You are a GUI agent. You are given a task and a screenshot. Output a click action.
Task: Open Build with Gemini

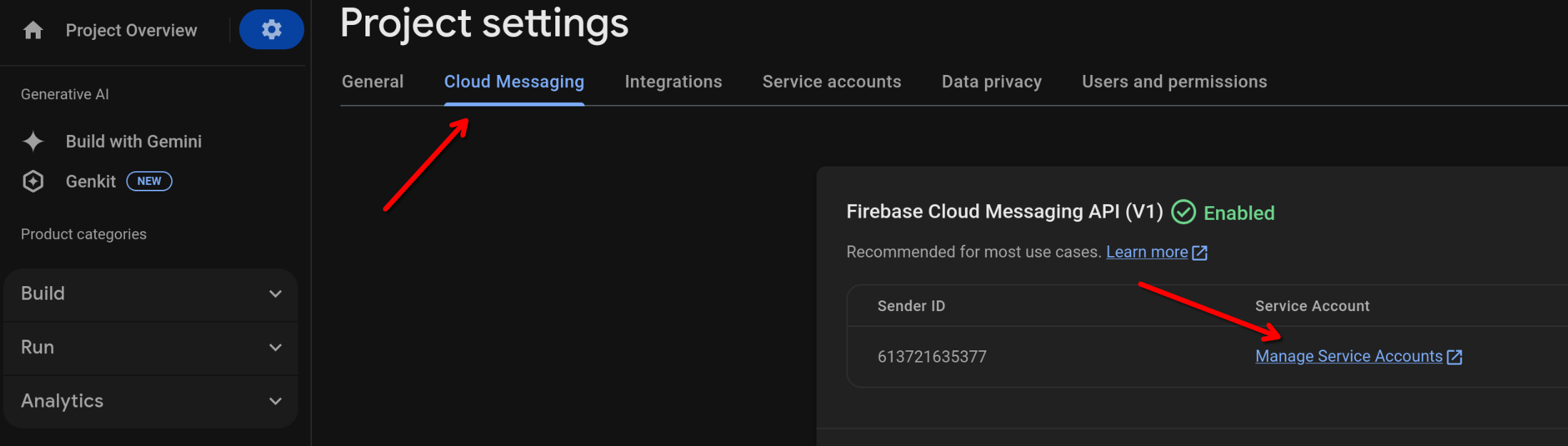(133, 141)
